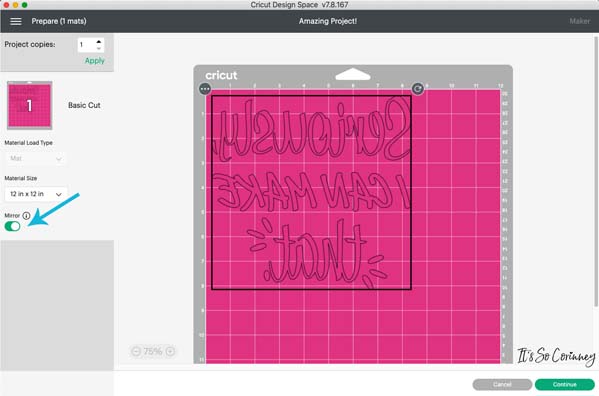599x396 pixels.
Task: Decrease project copies with down arrow
Action: tap(99, 48)
